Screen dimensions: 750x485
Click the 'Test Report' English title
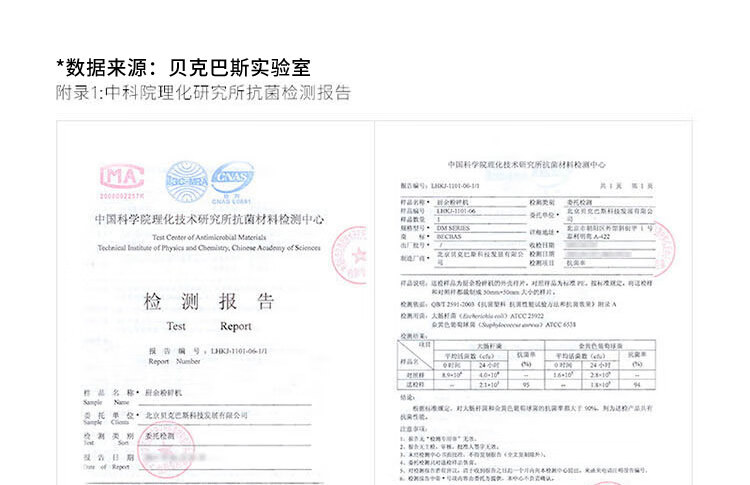point(209,326)
